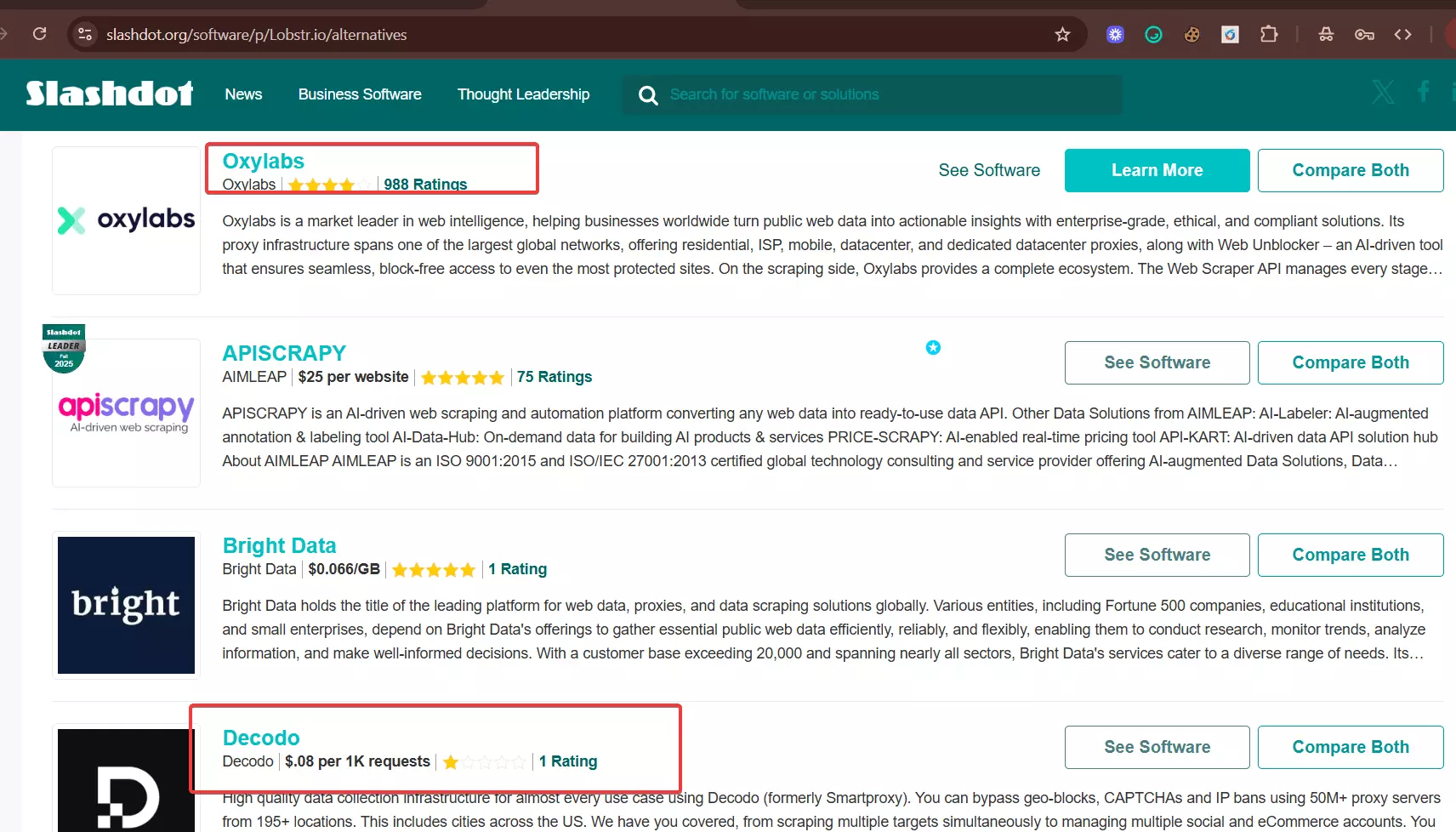
Task: Open the Business Software menu
Action: pos(360,94)
